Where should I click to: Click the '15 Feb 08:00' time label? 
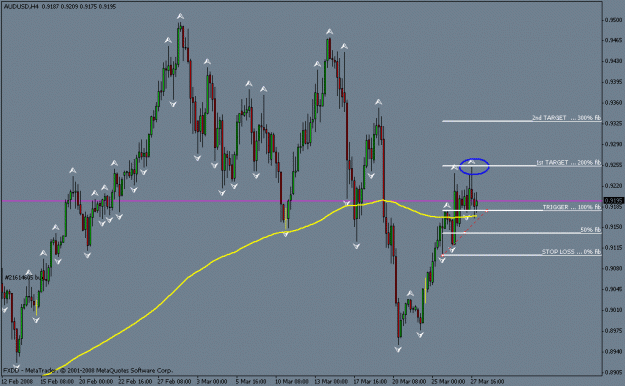click(x=57, y=381)
